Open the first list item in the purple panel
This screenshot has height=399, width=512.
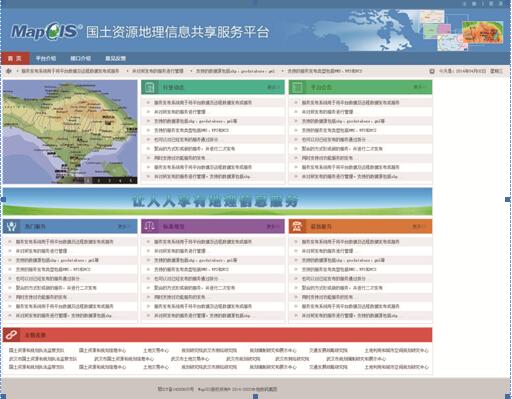coord(203,242)
